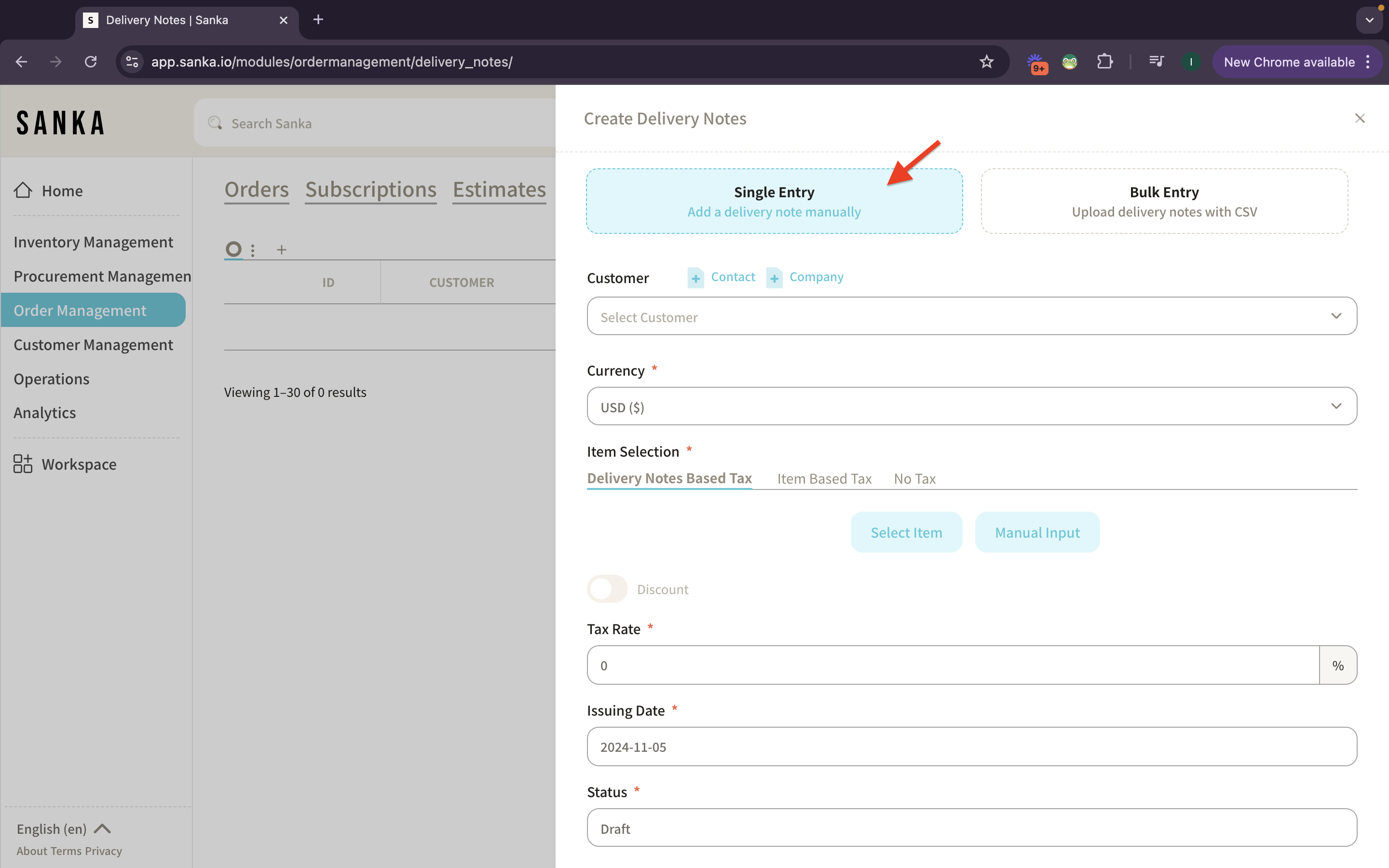Open the Chrome extensions puzzle icon
Image resolution: width=1389 pixels, height=868 pixels.
point(1104,62)
